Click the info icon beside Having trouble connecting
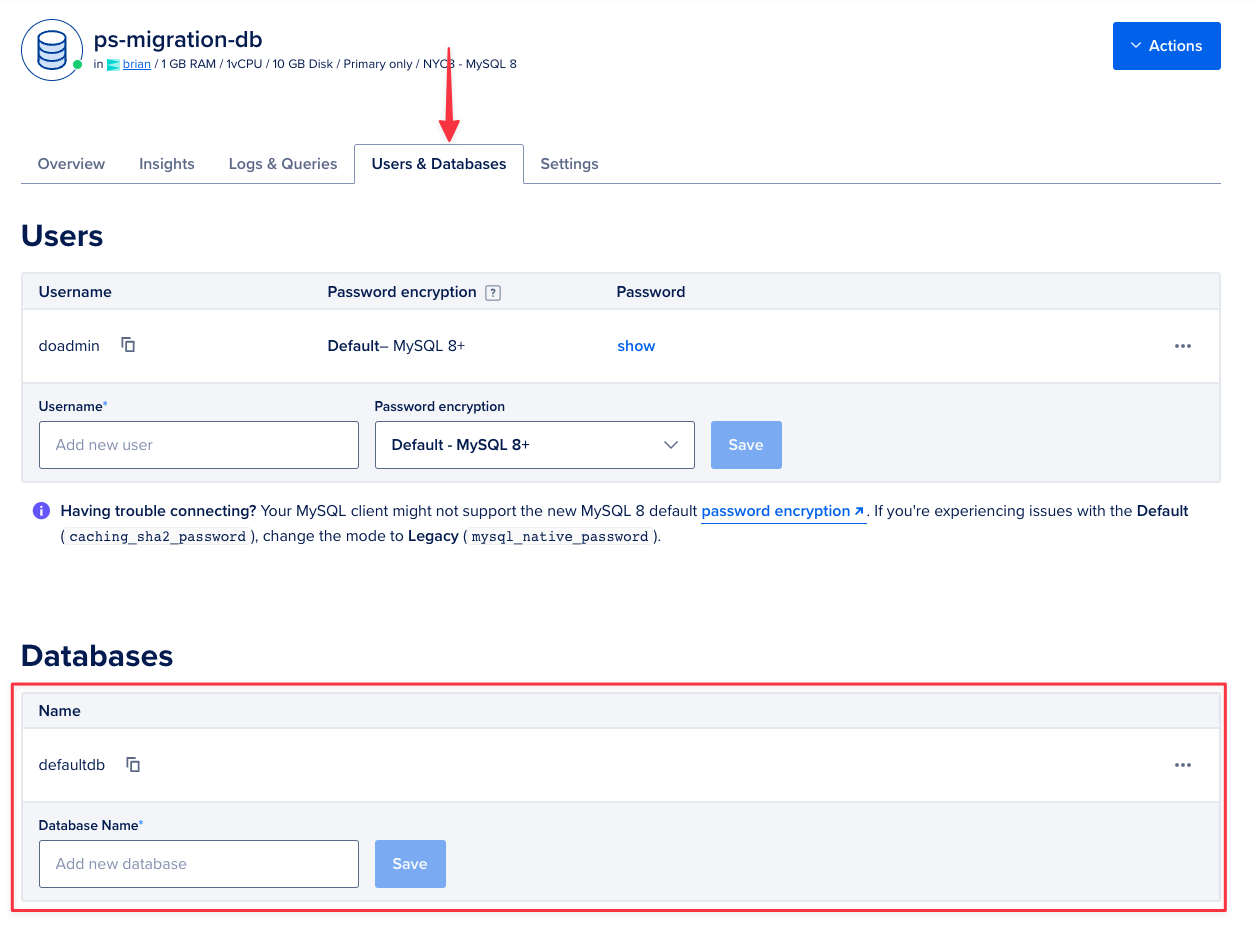Image resolution: width=1255 pixels, height=939 pixels. [41, 511]
